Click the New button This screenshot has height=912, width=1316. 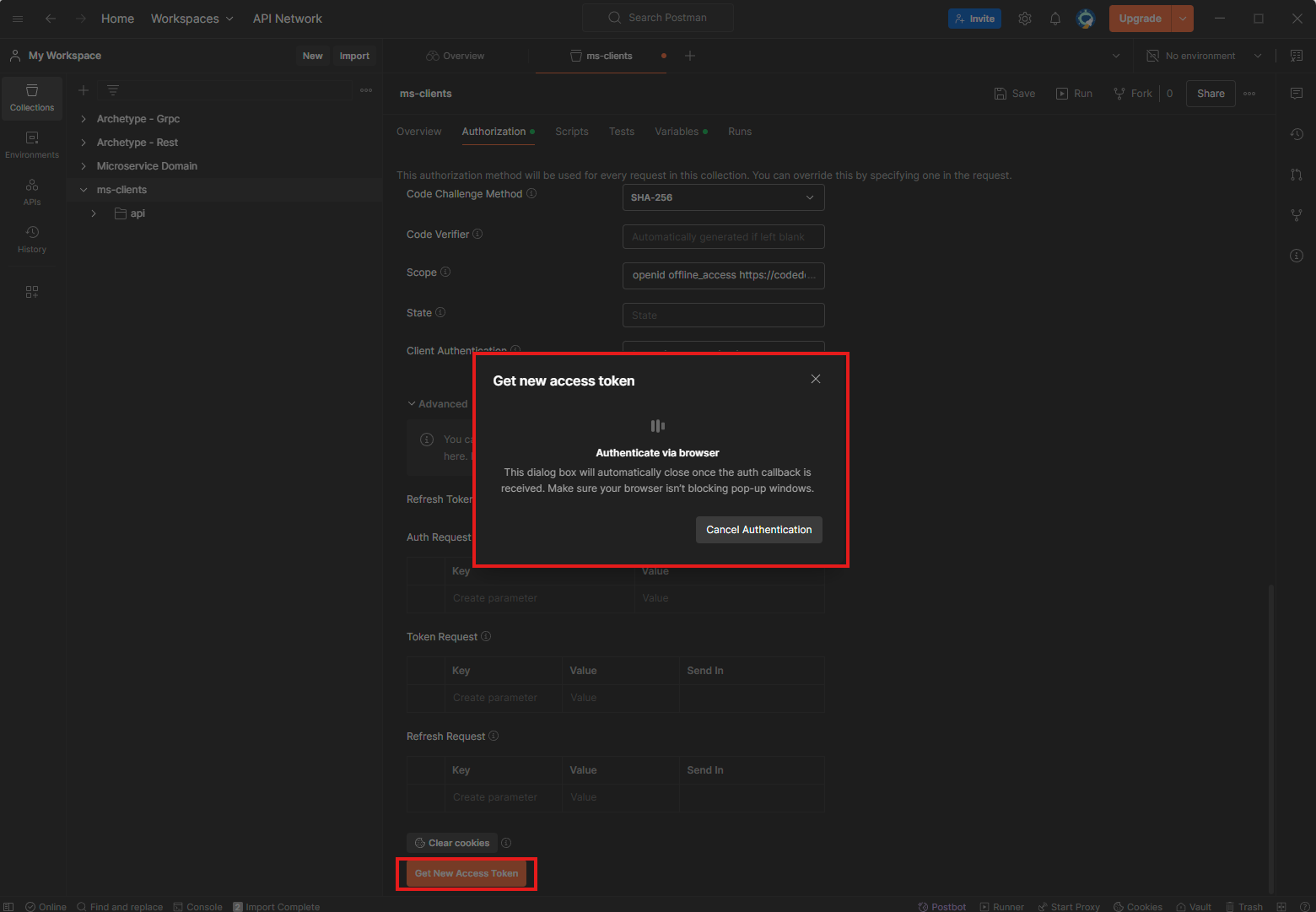click(x=313, y=56)
